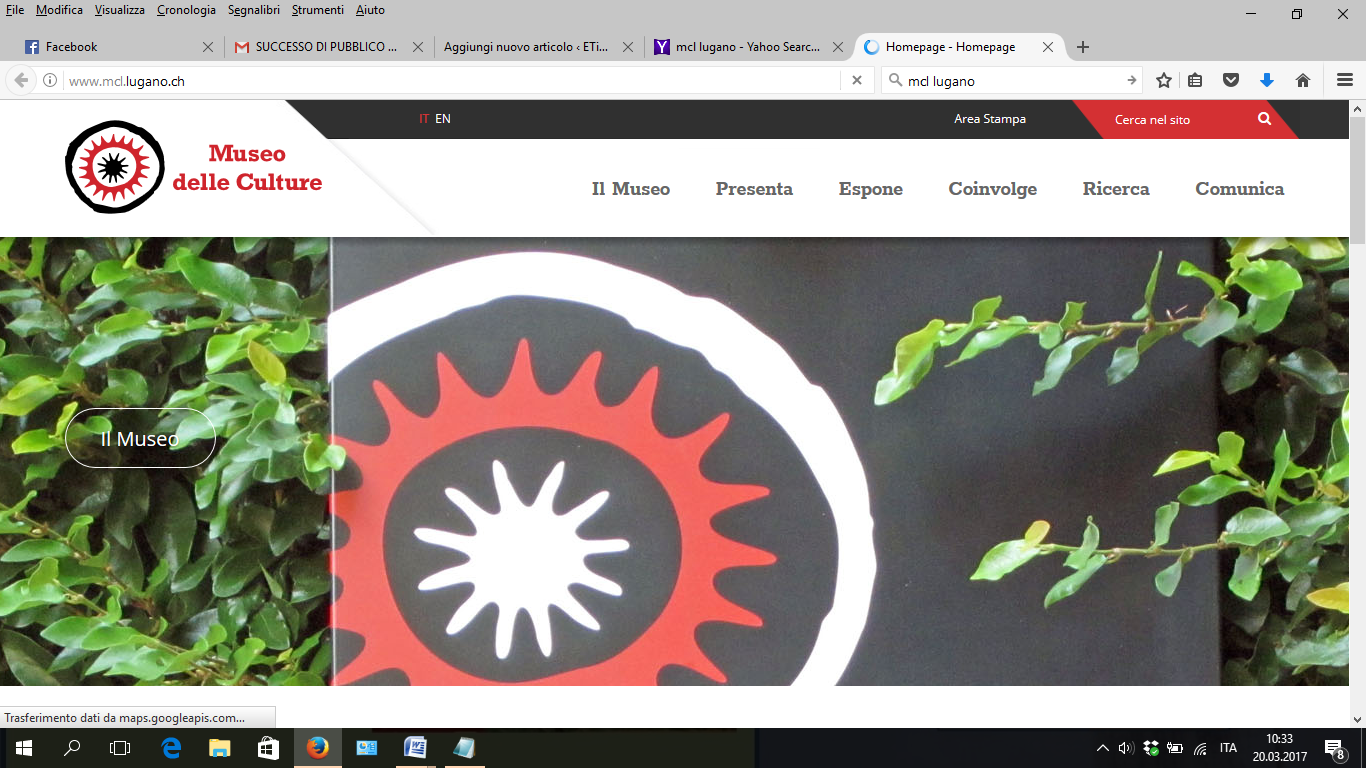Click the ITA keyboard language indicator
Screen dimensions: 1366x768
1228,748
